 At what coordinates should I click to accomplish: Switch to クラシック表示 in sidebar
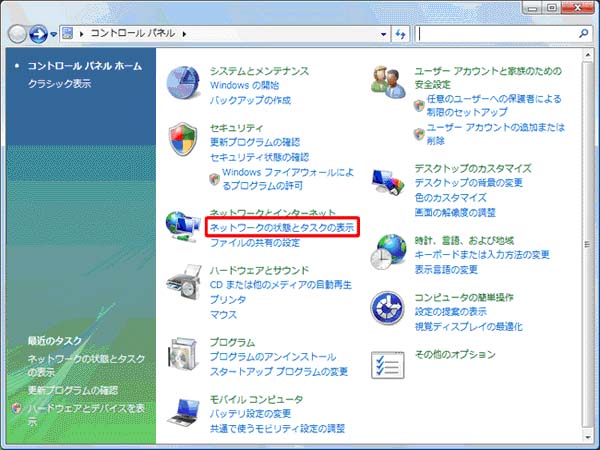pyautogui.click(x=59, y=83)
